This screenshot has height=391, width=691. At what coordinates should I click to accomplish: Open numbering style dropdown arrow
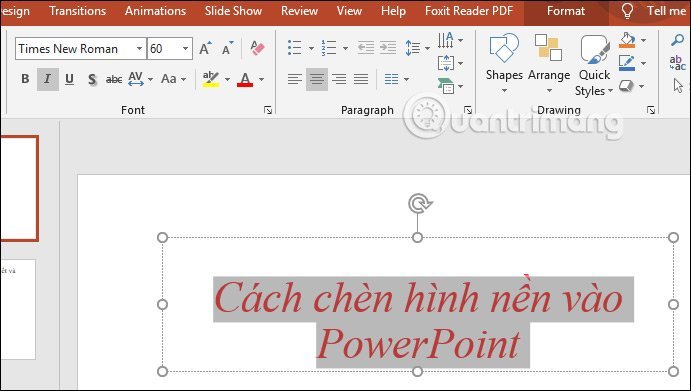[x=345, y=48]
